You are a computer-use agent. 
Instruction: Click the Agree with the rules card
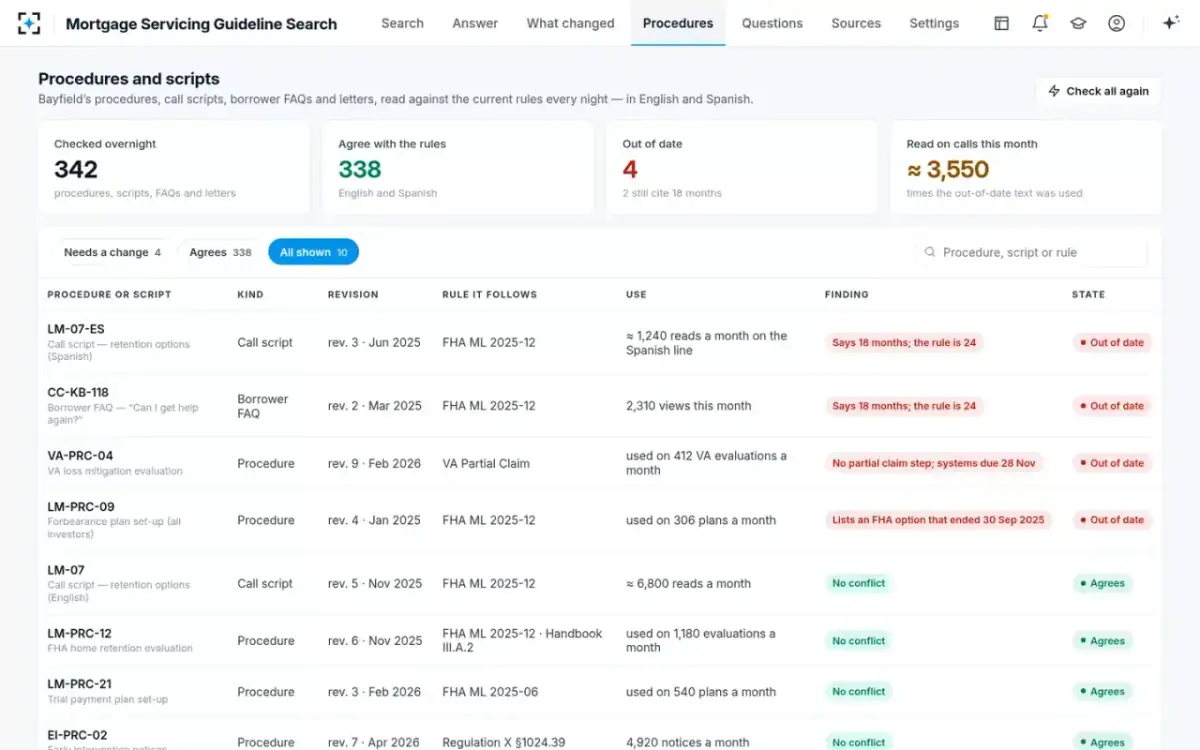click(x=458, y=168)
